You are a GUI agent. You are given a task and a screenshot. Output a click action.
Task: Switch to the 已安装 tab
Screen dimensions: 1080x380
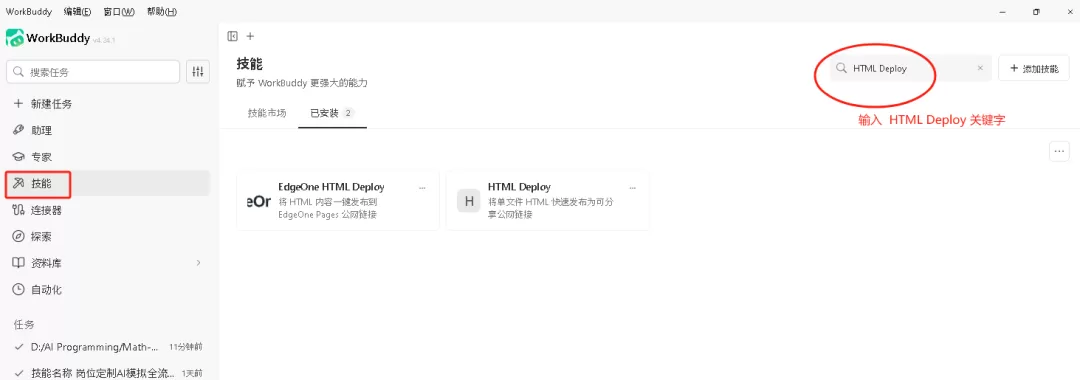333,113
